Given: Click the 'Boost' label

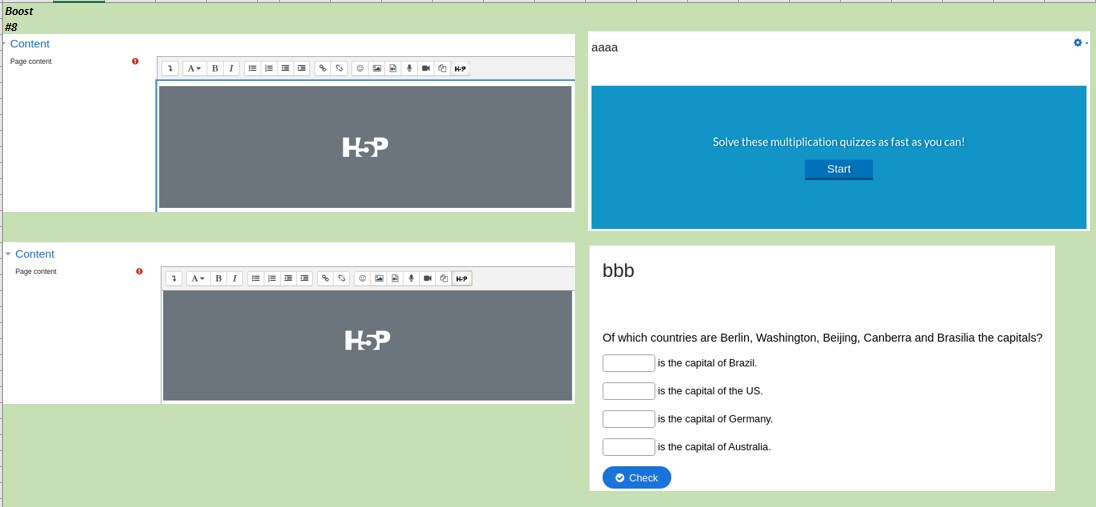Looking at the screenshot, I should [19, 11].
